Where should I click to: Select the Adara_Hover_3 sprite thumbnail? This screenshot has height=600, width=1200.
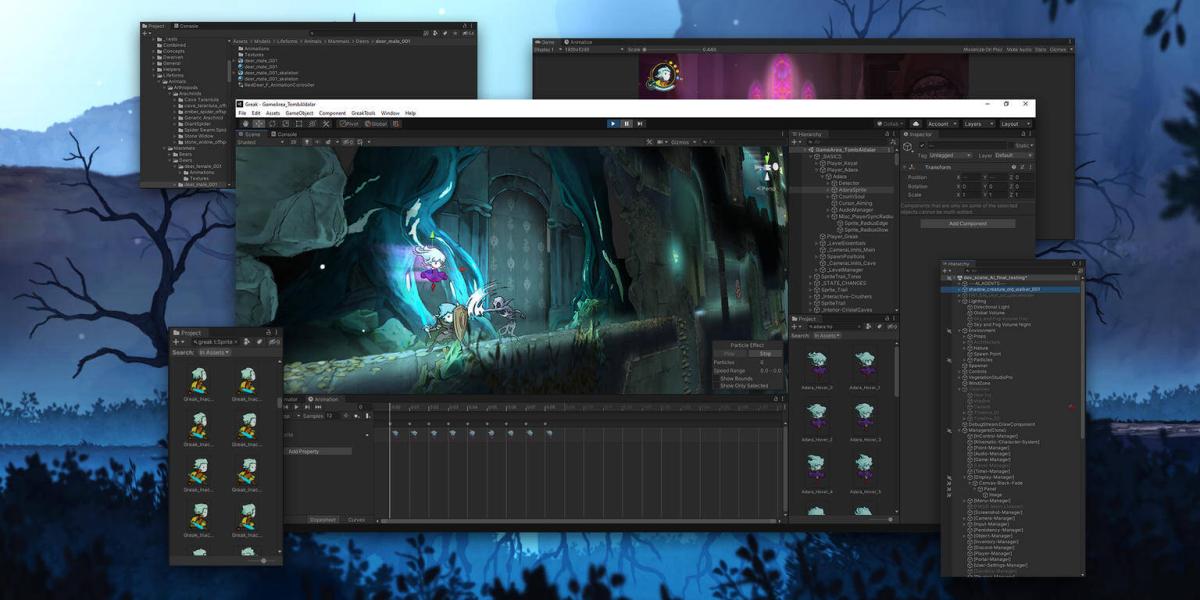[x=864, y=417]
